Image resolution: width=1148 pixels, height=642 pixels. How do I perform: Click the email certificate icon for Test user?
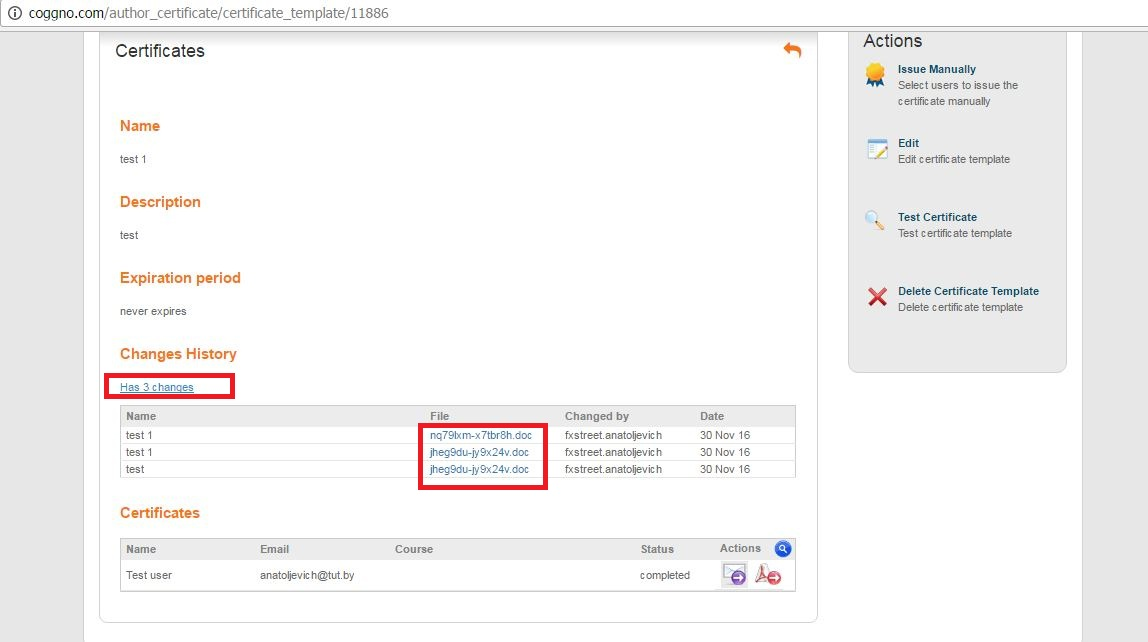pos(734,575)
